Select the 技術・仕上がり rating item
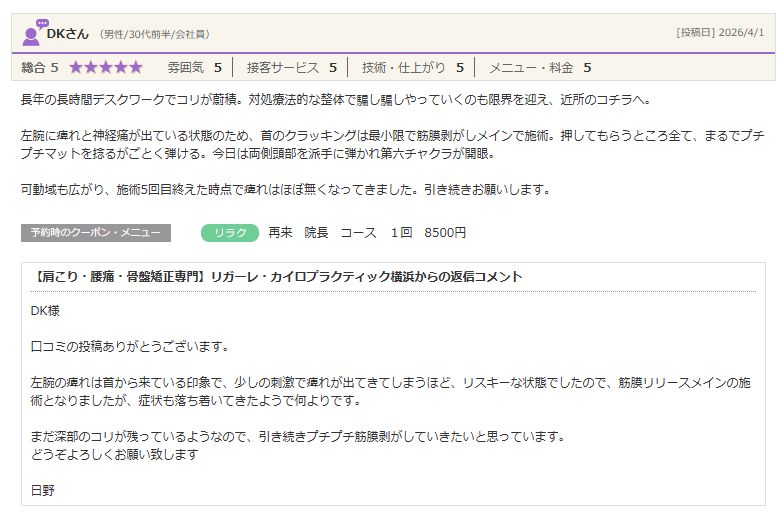782x520 pixels. [x=412, y=68]
